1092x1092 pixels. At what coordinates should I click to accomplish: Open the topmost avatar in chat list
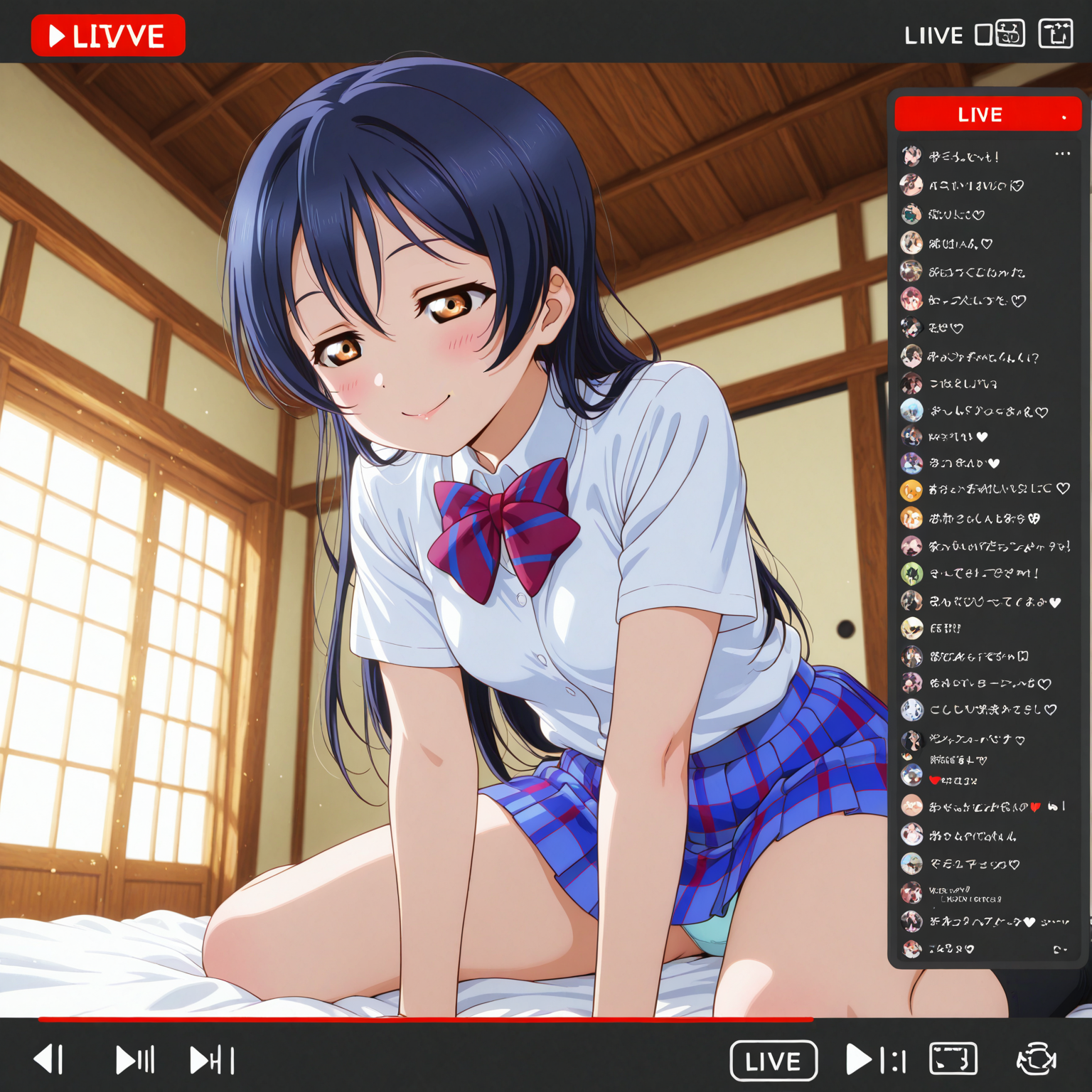click(911, 156)
